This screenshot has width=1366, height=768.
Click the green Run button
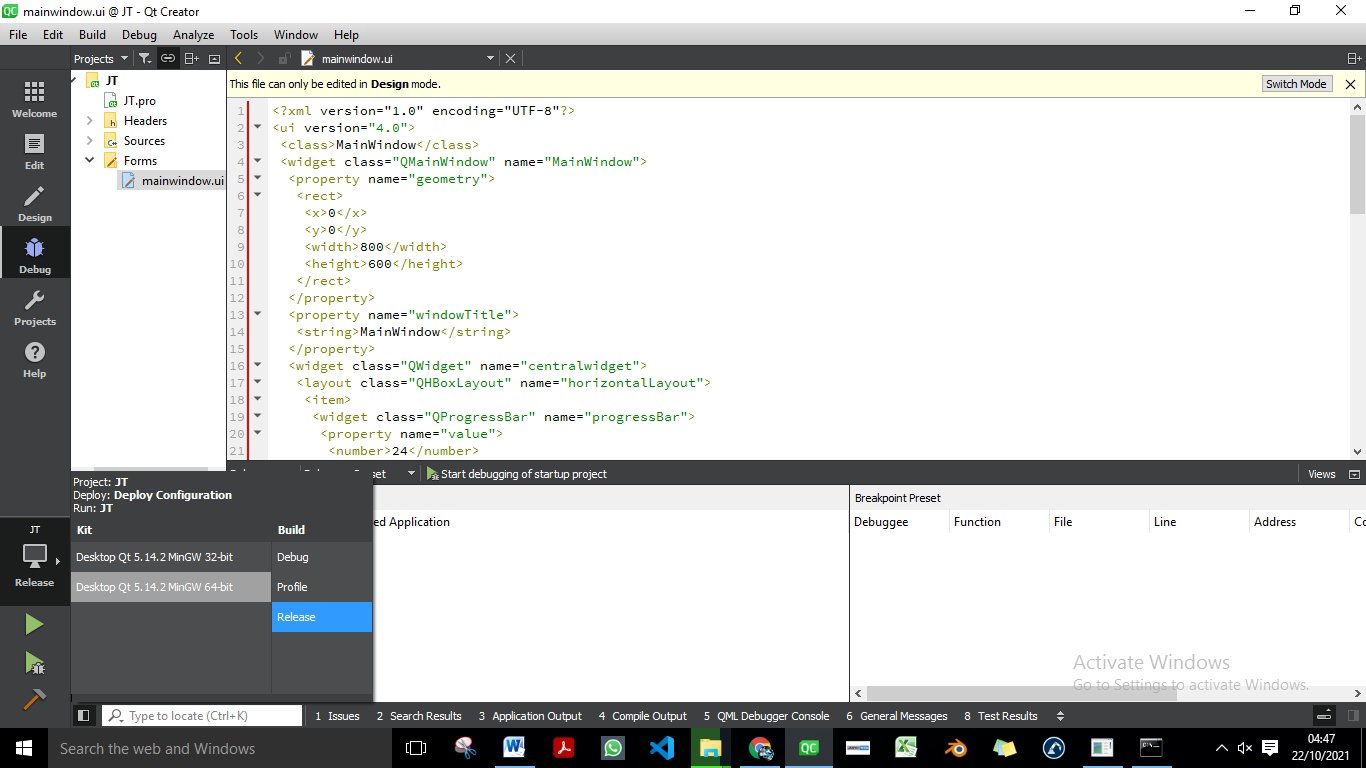pos(34,625)
